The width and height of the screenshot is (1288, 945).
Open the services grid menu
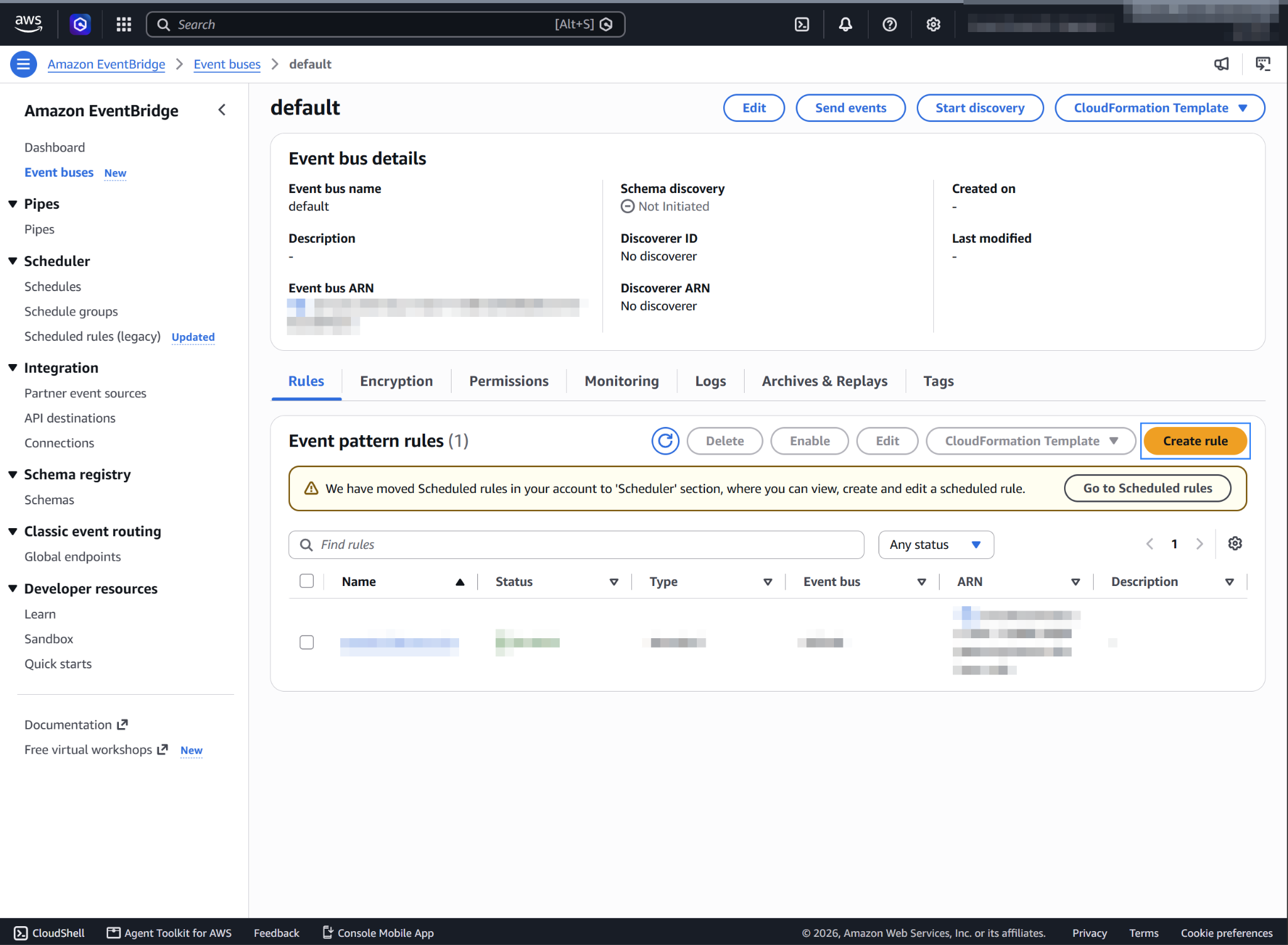pos(124,25)
